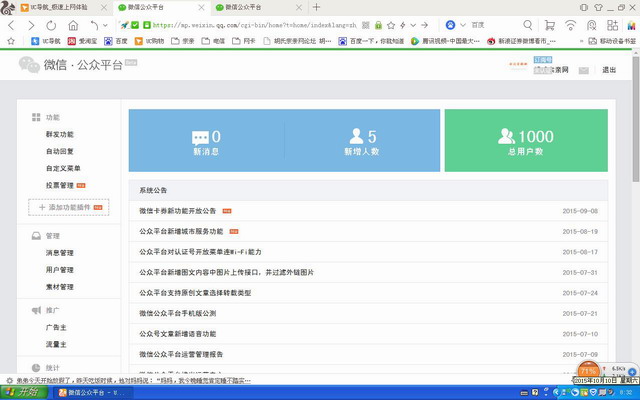Open browser home page icon

pyautogui.click(x=73, y=25)
